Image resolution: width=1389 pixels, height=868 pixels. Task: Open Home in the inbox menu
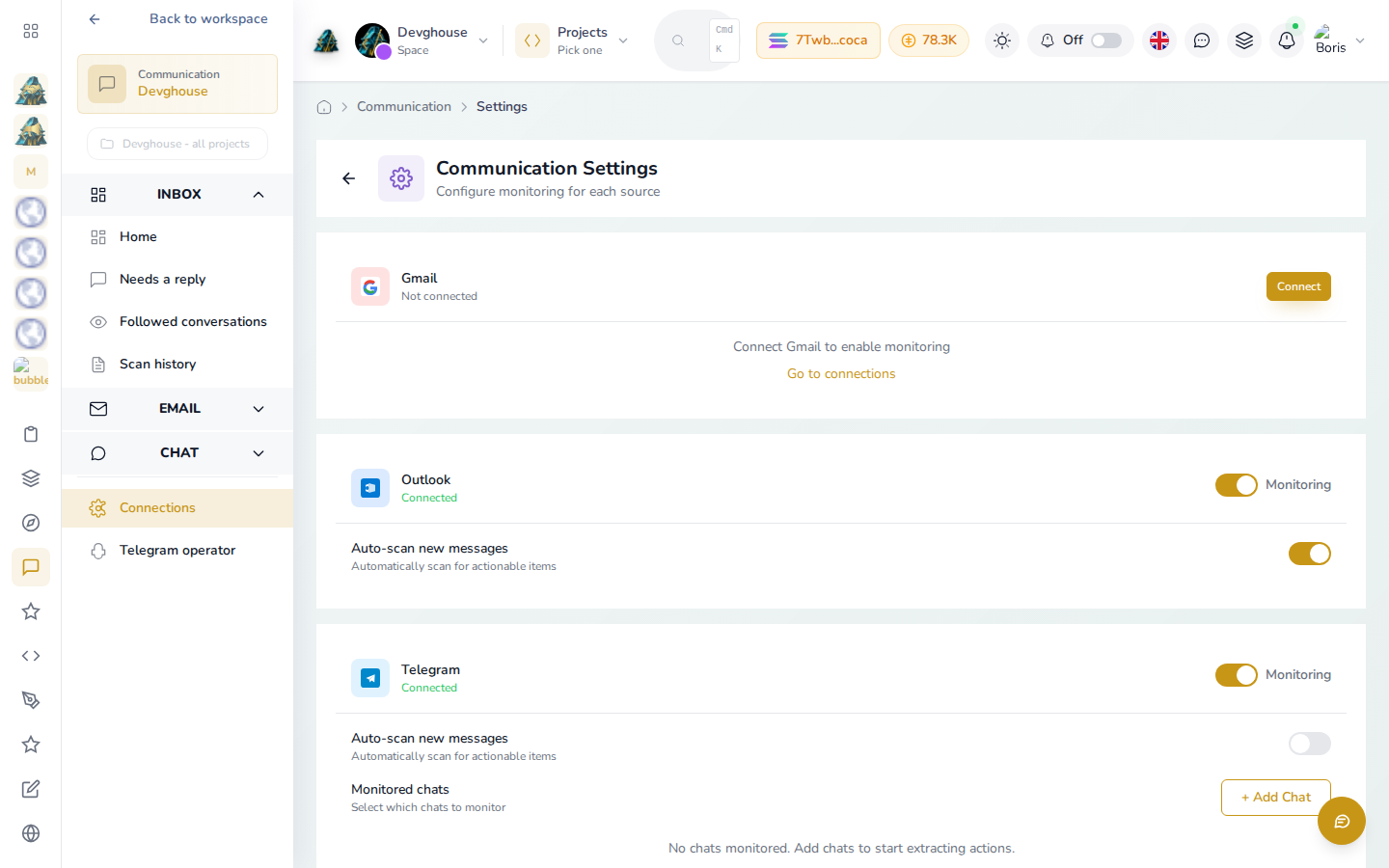(177, 237)
